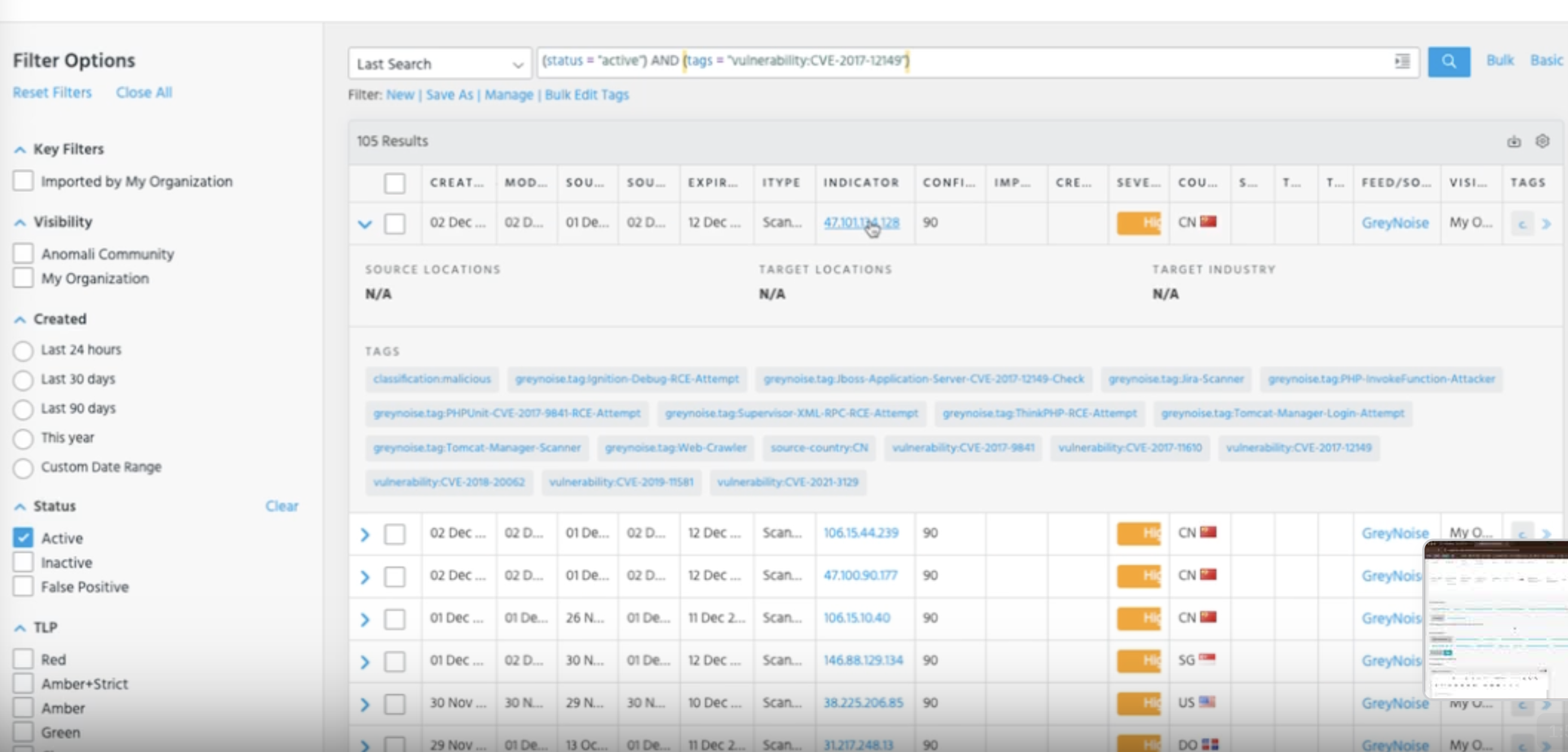Click High severity badge for 146.88.129.134
Image resolution: width=1568 pixels, height=752 pixels.
pyautogui.click(x=1138, y=661)
